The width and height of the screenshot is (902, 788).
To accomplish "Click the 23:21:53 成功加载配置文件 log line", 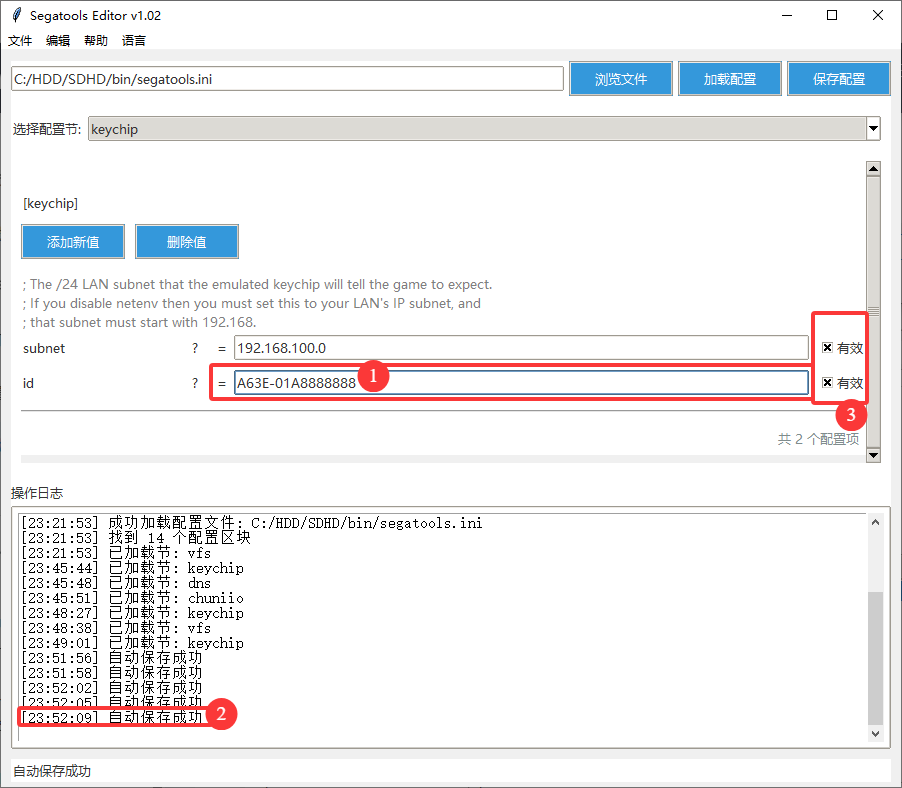I will pyautogui.click(x=251, y=523).
